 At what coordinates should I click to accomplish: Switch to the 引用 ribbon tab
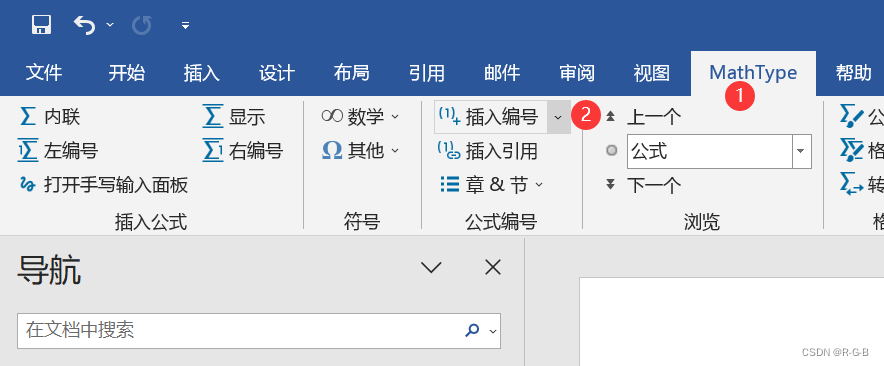(427, 73)
